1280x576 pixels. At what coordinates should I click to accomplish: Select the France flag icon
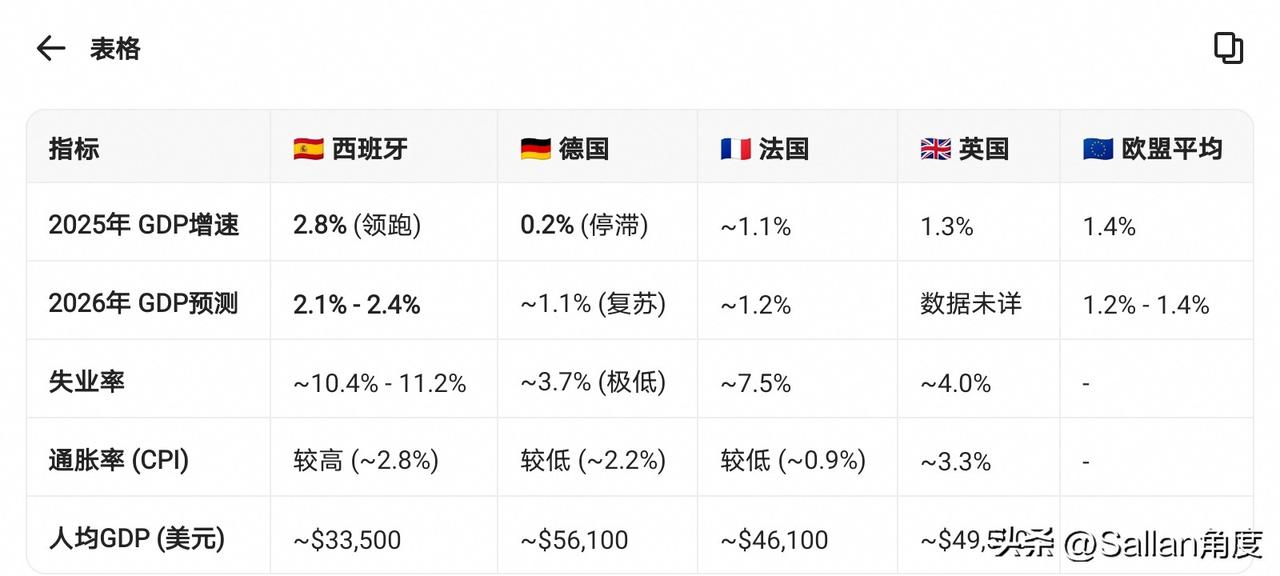click(x=736, y=148)
